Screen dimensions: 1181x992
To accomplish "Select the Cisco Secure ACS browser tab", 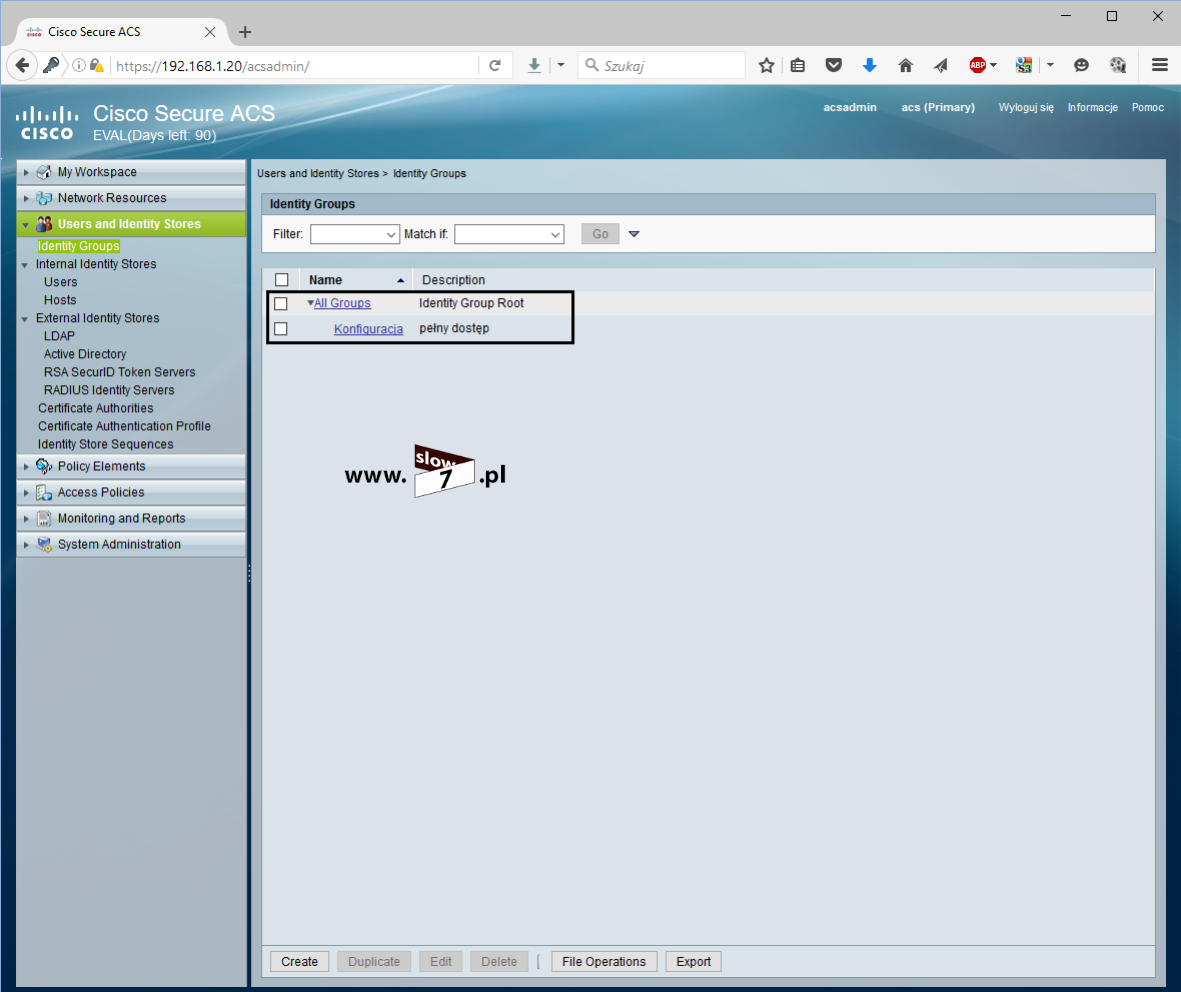I will [121, 32].
